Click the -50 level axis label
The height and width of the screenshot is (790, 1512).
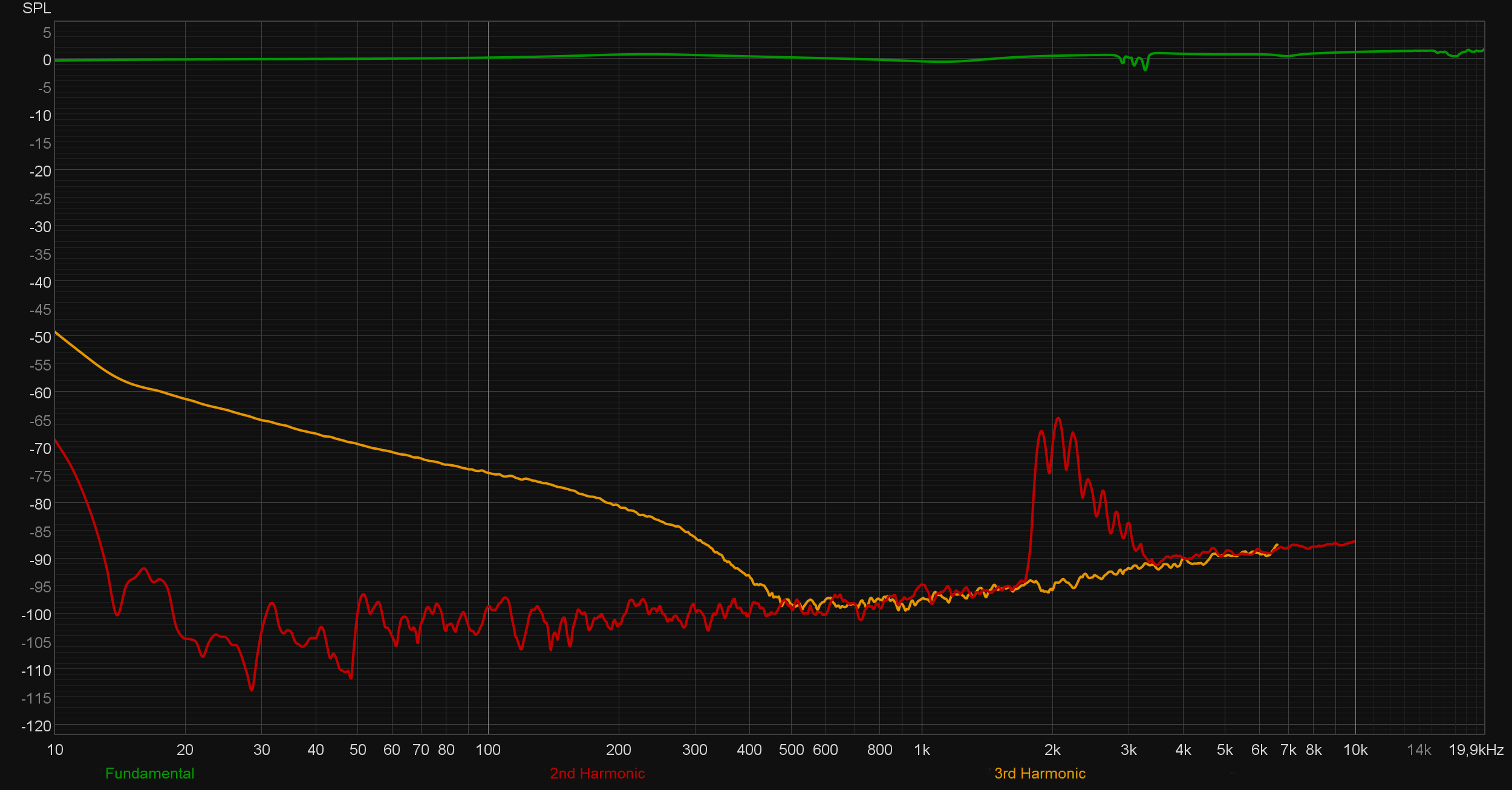[x=41, y=337]
